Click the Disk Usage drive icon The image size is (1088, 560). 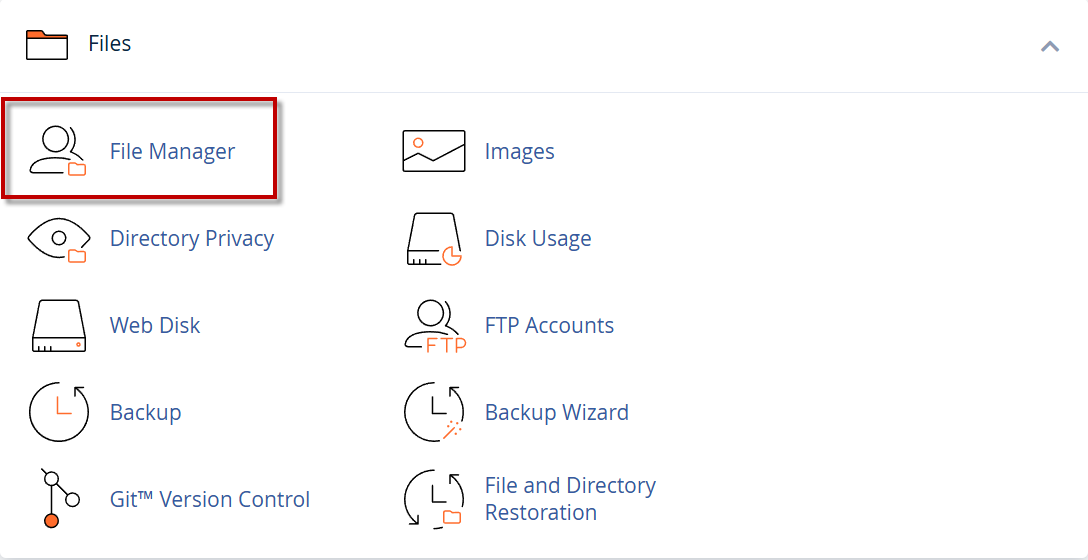[433, 239]
